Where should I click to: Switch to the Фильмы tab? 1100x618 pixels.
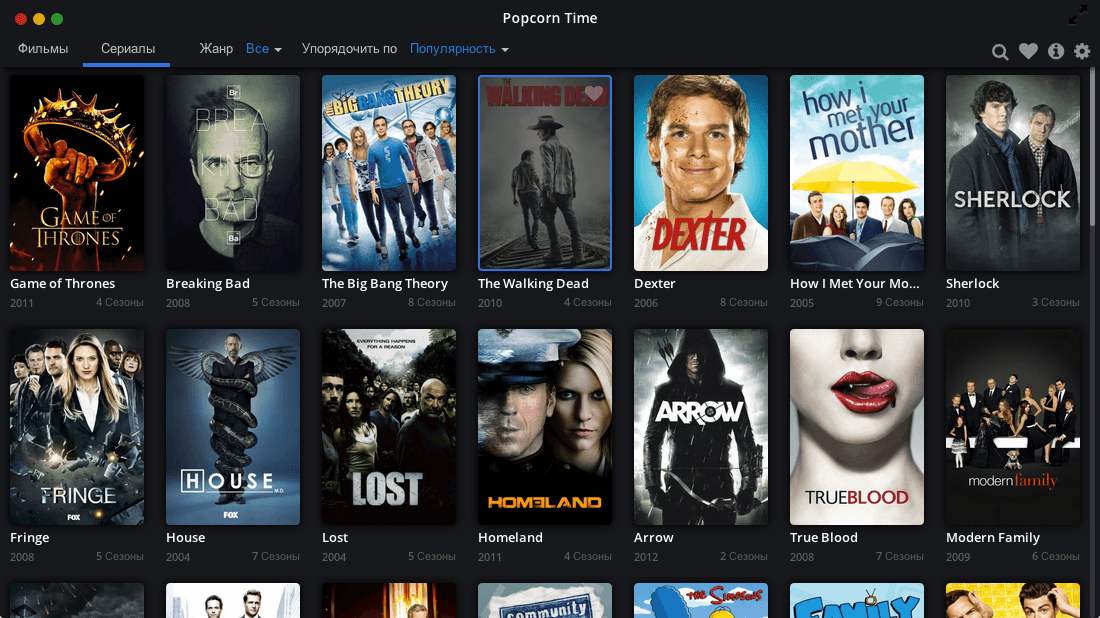43,49
